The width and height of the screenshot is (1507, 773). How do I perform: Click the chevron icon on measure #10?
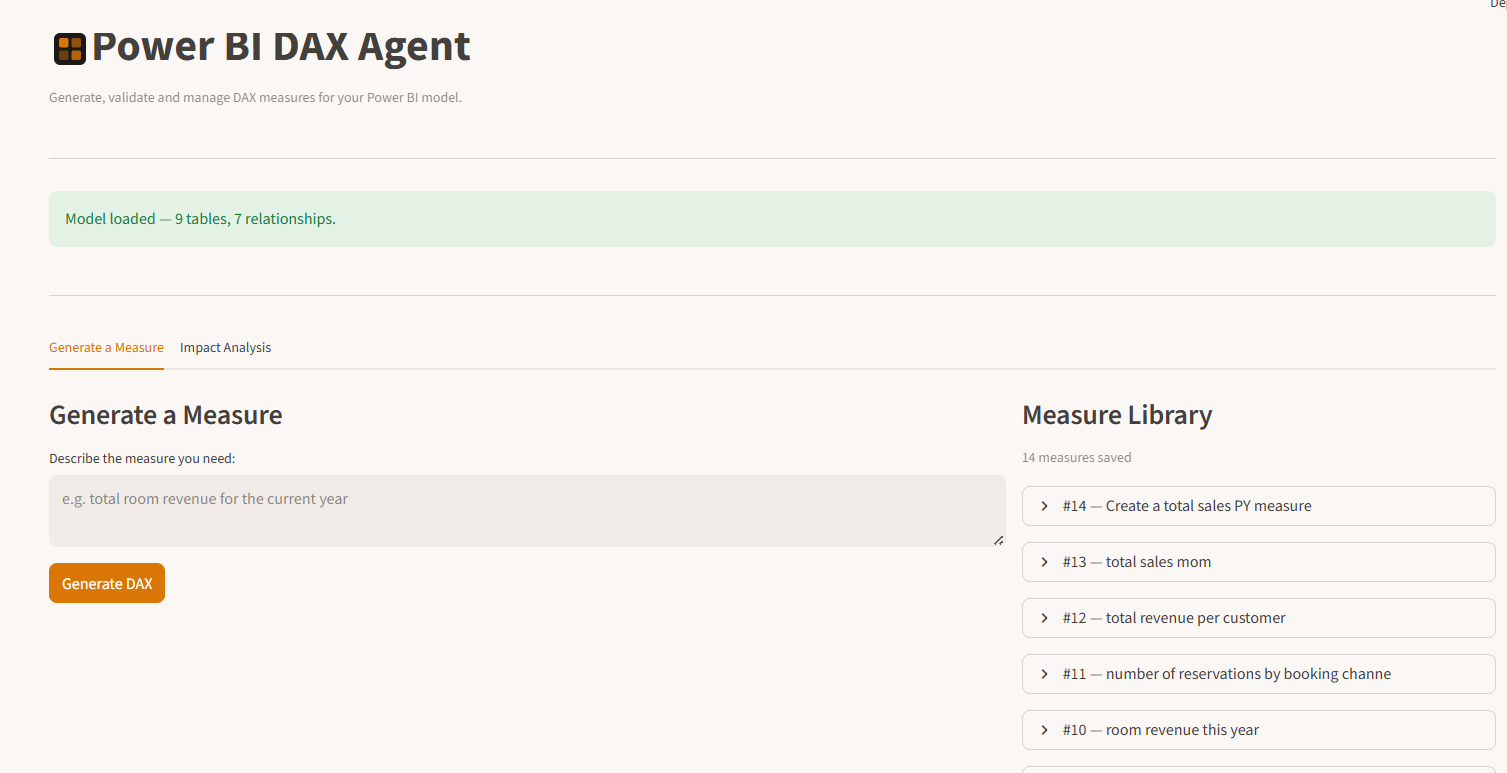(1044, 729)
